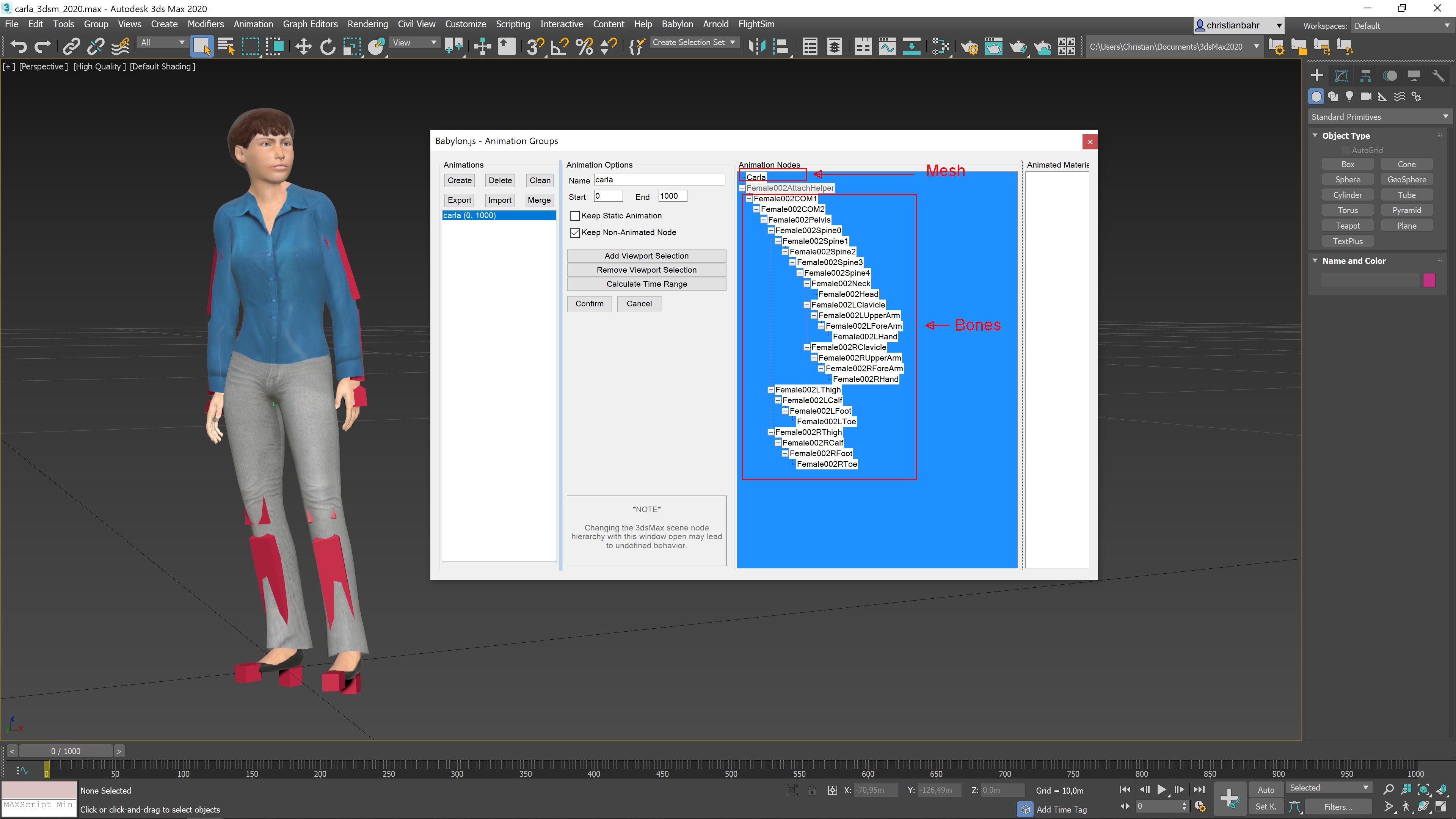
Task: Select the Select and Rotate tool
Action: point(328,46)
